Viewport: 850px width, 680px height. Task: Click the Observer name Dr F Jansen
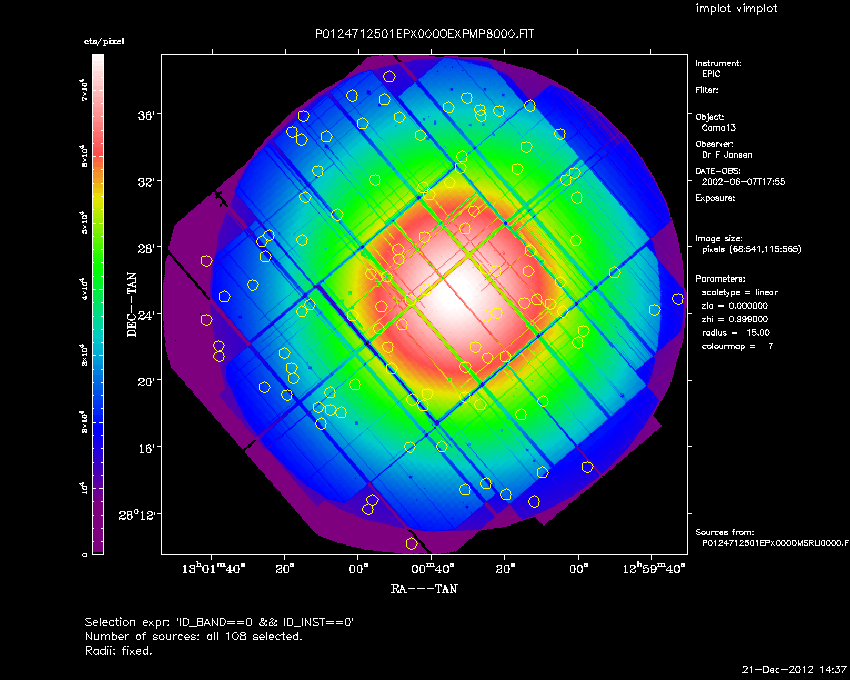(x=727, y=155)
